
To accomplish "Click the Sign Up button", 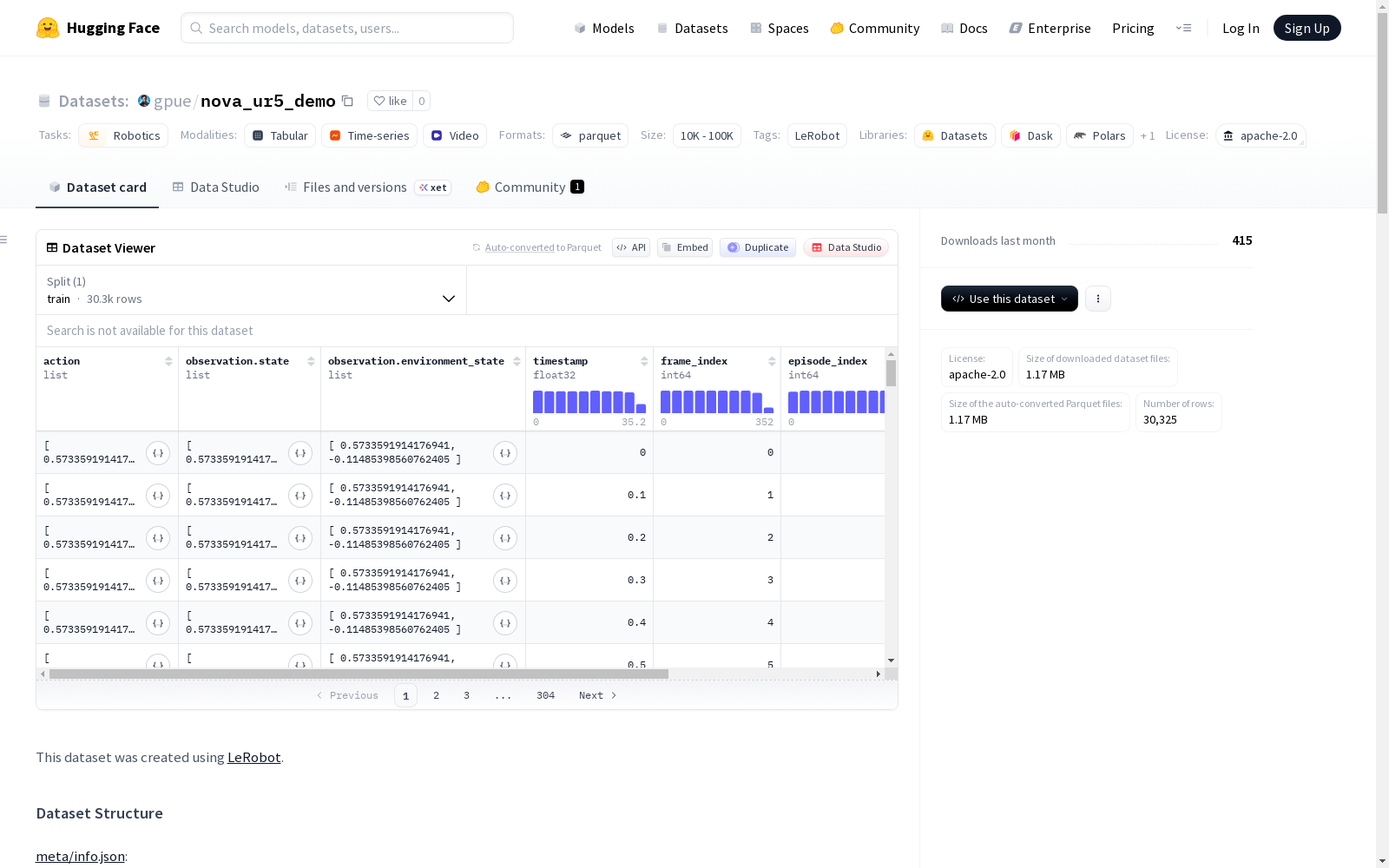I will 1307,28.
